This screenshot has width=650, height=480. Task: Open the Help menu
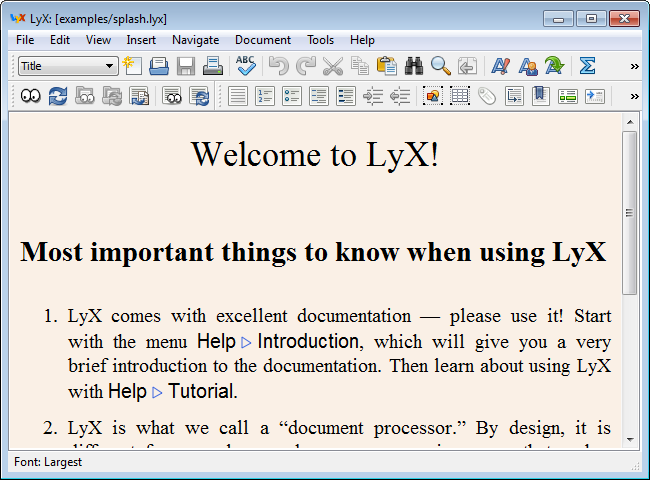click(362, 40)
